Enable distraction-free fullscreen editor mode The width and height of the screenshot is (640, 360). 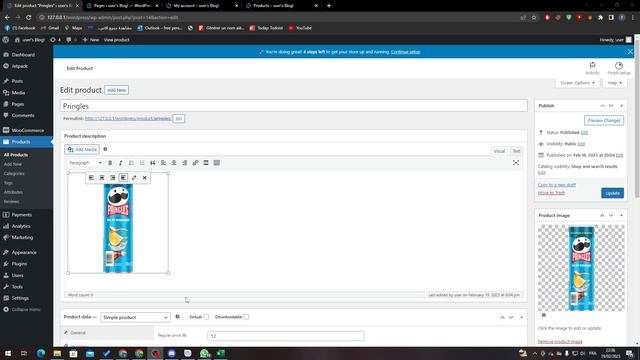(x=516, y=163)
